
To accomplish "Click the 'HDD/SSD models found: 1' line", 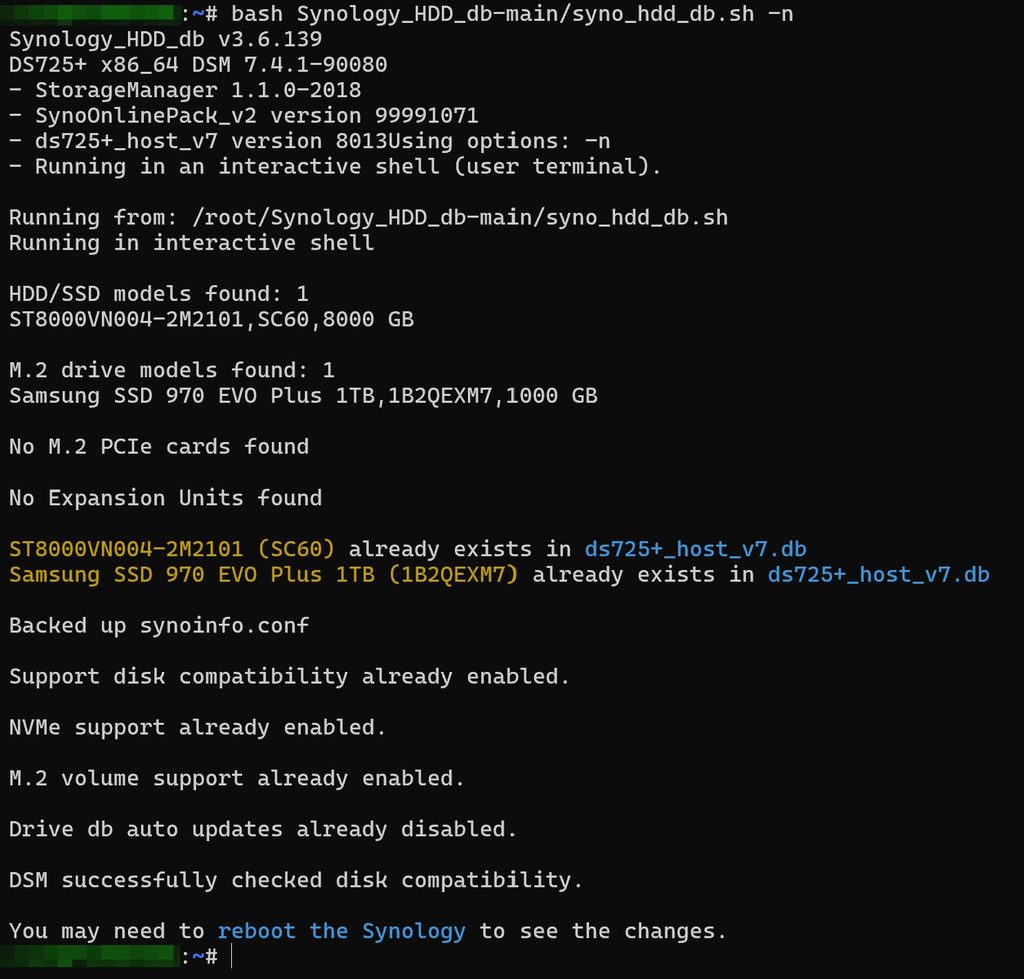I will coord(159,294).
